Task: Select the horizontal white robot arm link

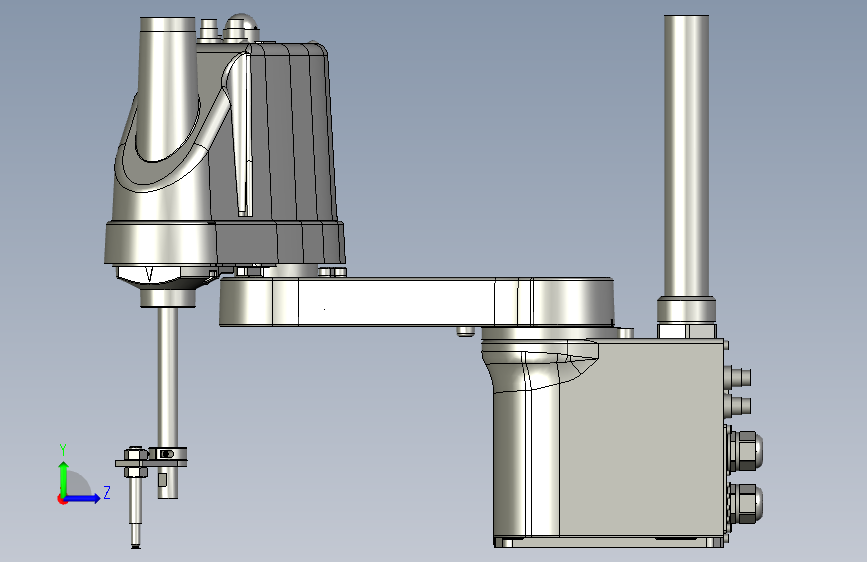Action: tap(415, 302)
